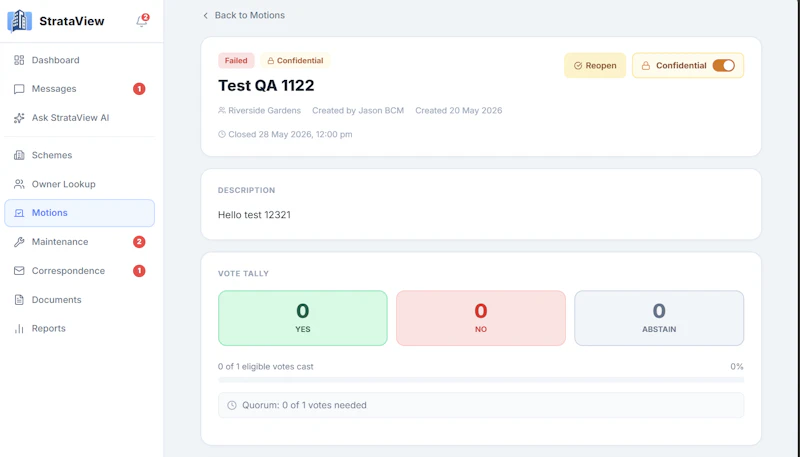Click the lock icon beside Confidential toggle

pos(646,66)
